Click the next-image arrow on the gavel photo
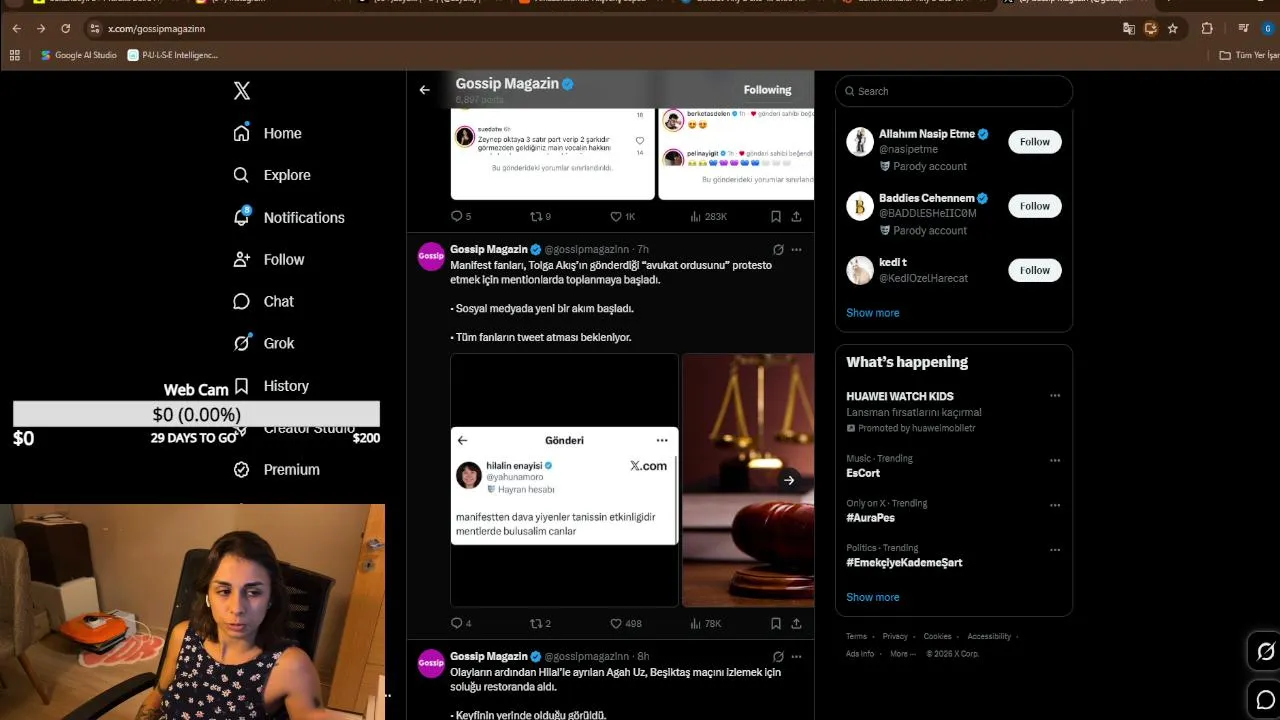 (x=789, y=480)
